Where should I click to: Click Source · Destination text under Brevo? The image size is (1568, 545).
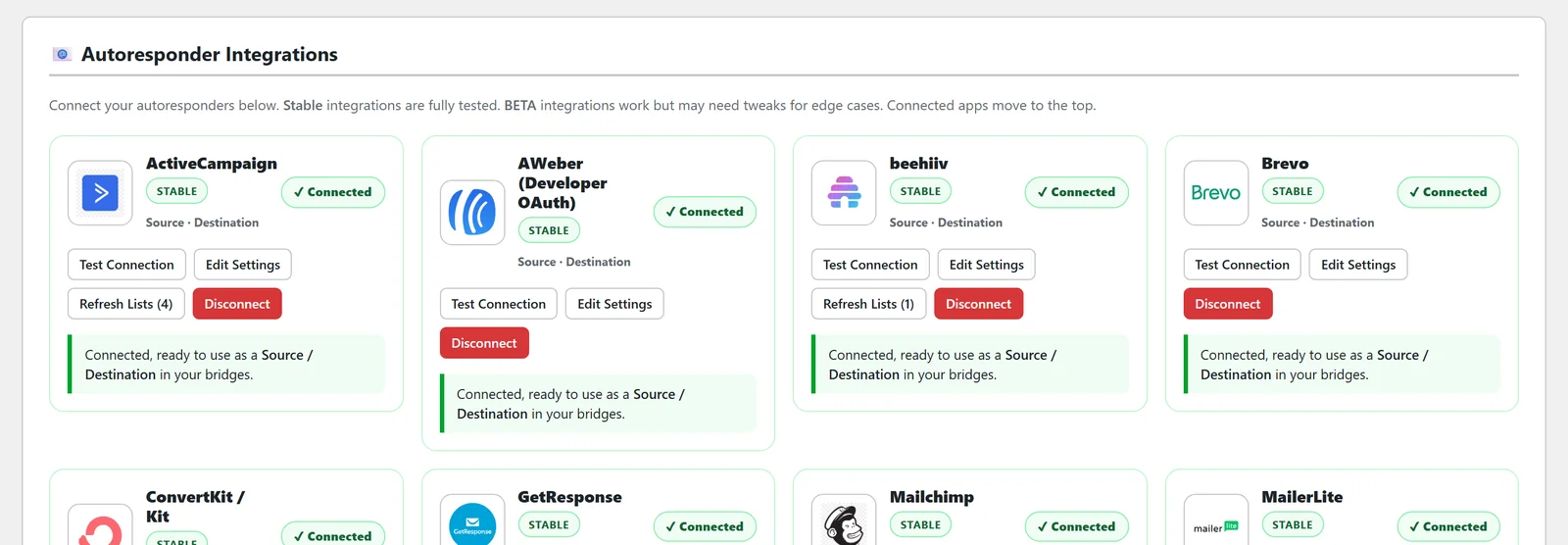point(1318,223)
